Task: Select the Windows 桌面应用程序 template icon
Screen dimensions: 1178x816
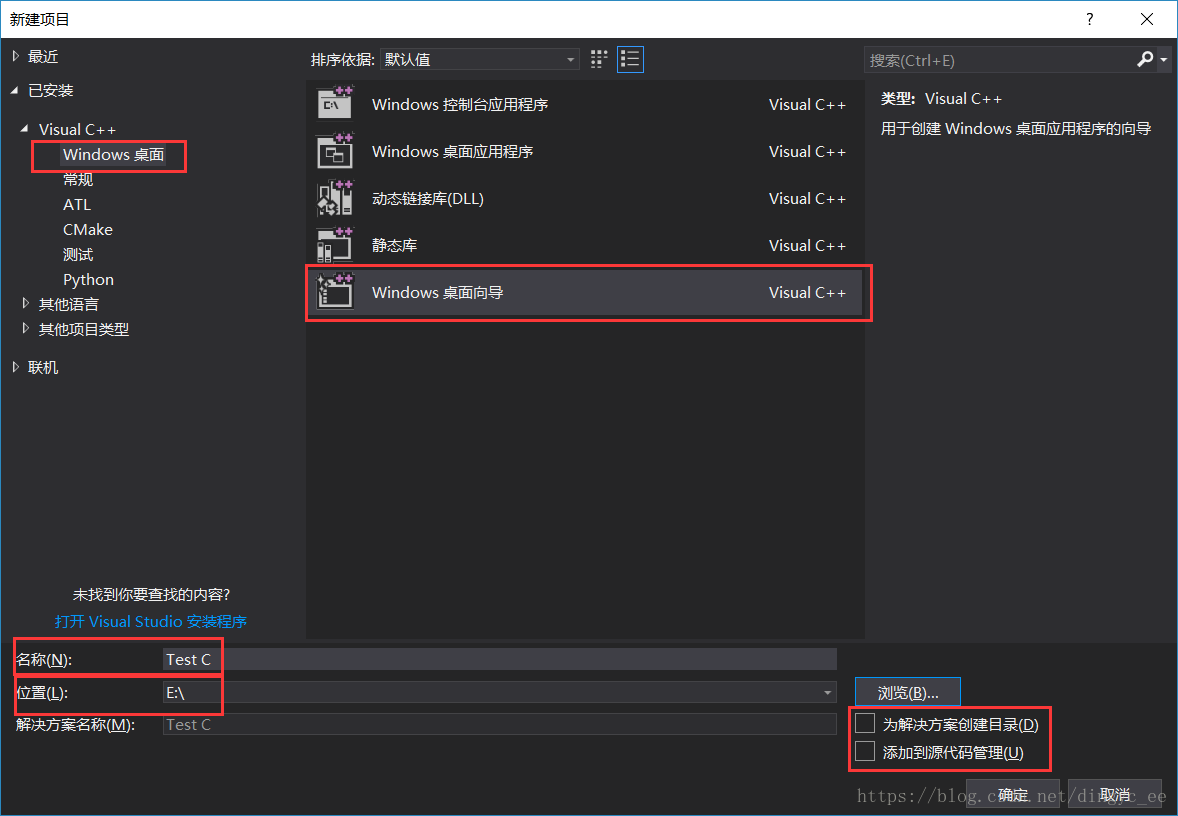Action: click(x=335, y=151)
